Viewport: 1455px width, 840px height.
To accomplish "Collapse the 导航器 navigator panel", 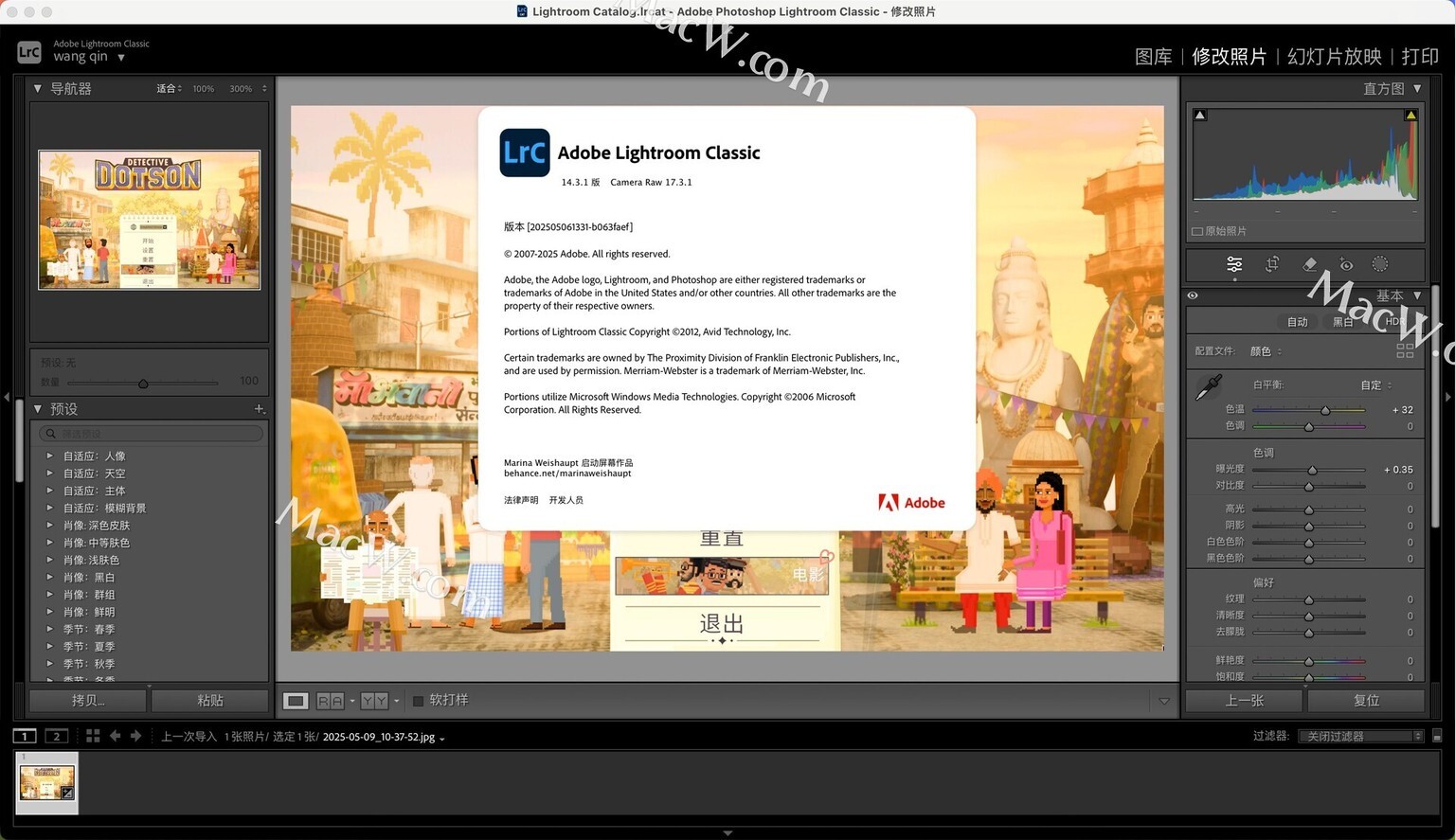I will pos(37,88).
